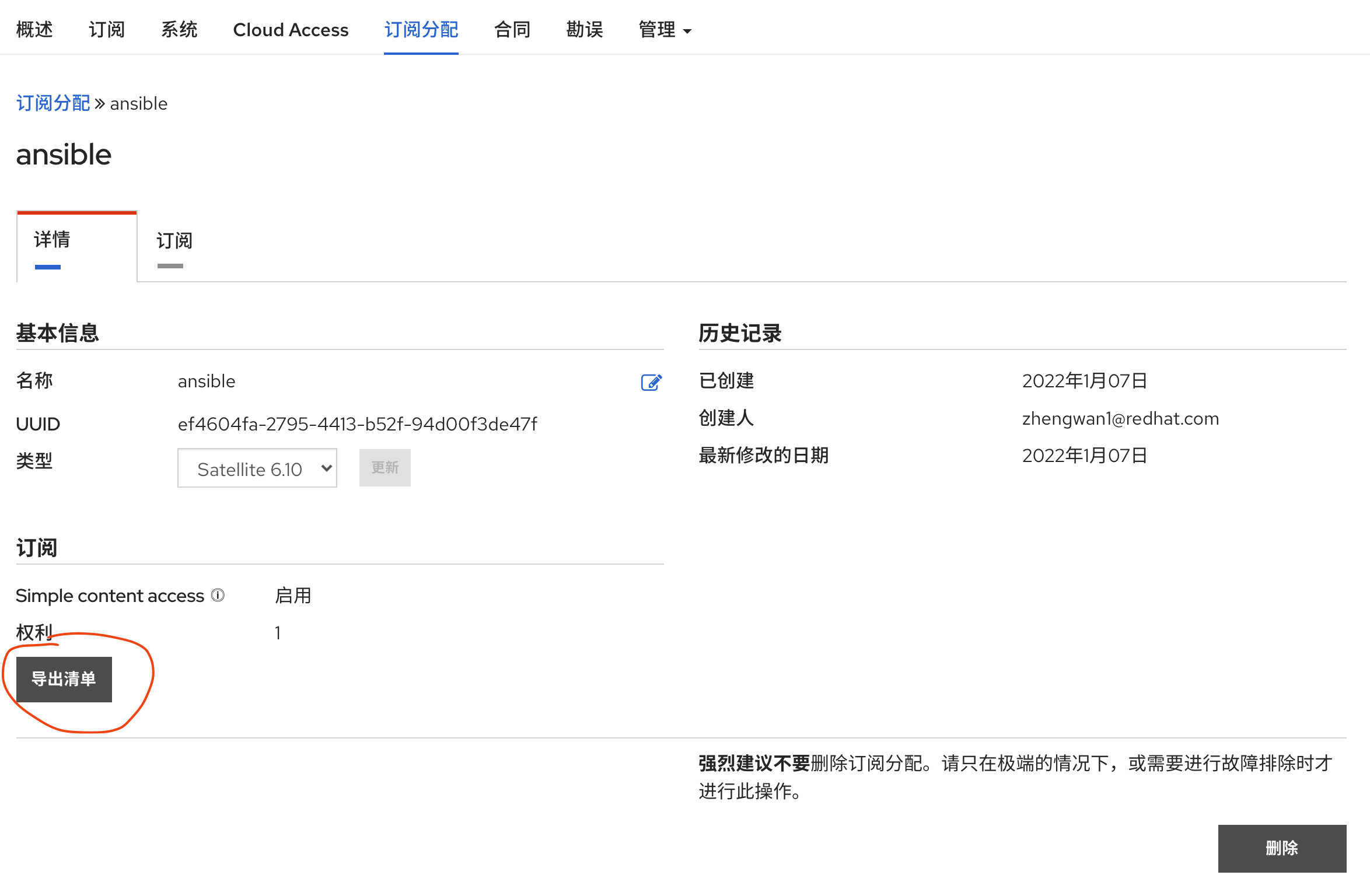Go to the 订阅 top navigation item
The image size is (1370, 896).
(x=107, y=30)
